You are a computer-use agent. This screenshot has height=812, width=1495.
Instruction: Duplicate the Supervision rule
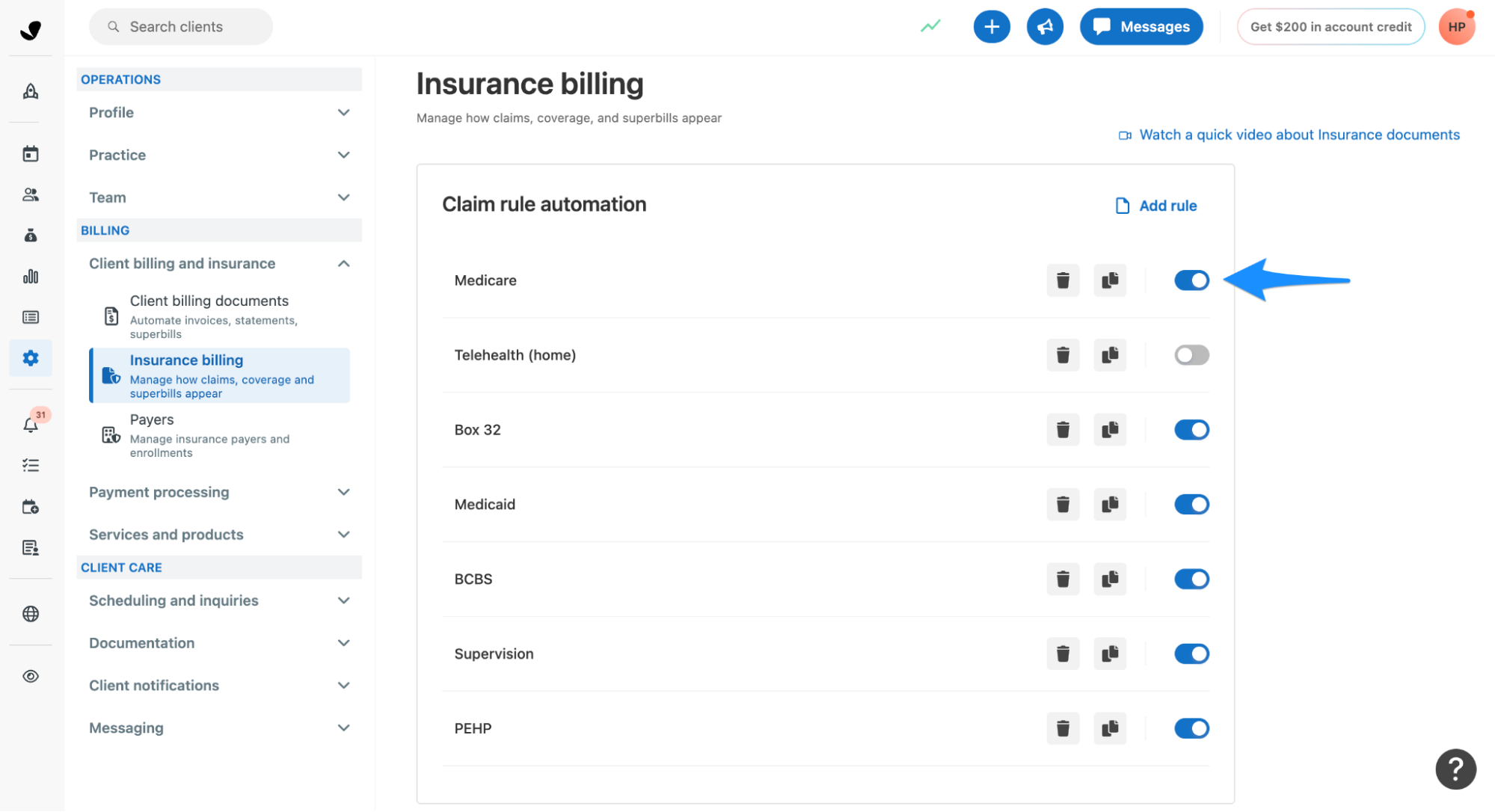point(1110,654)
